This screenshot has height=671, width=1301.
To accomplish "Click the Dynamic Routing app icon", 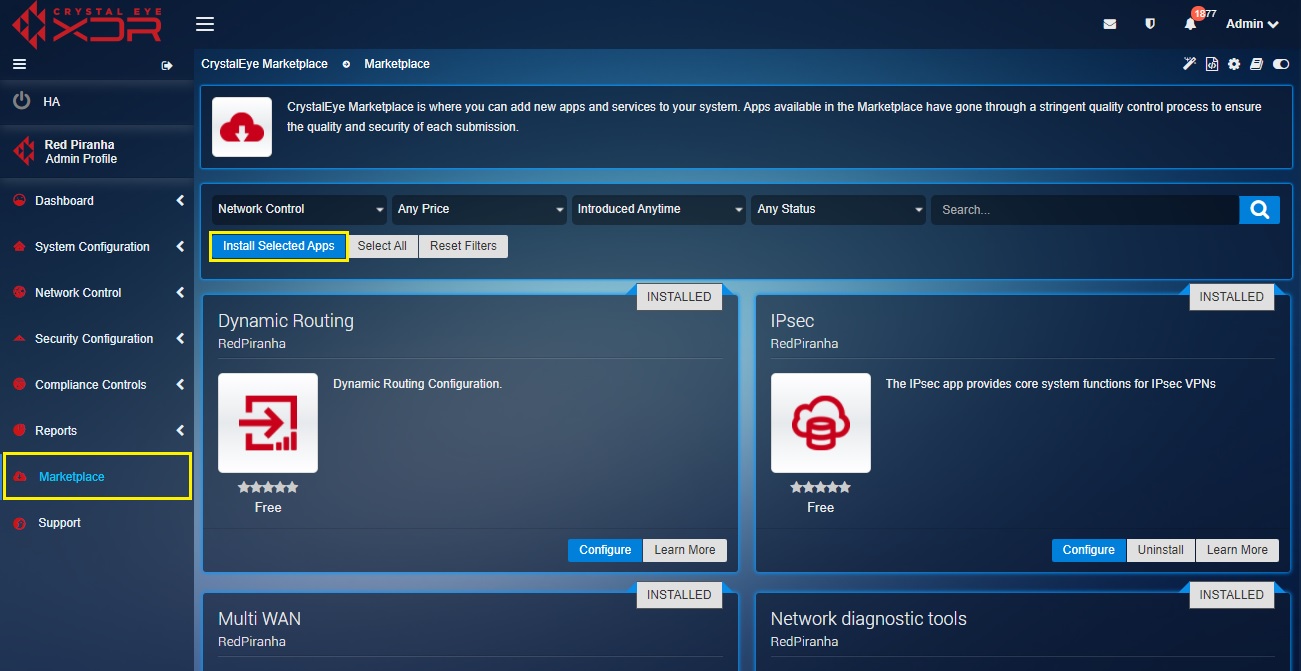I will click(x=268, y=423).
